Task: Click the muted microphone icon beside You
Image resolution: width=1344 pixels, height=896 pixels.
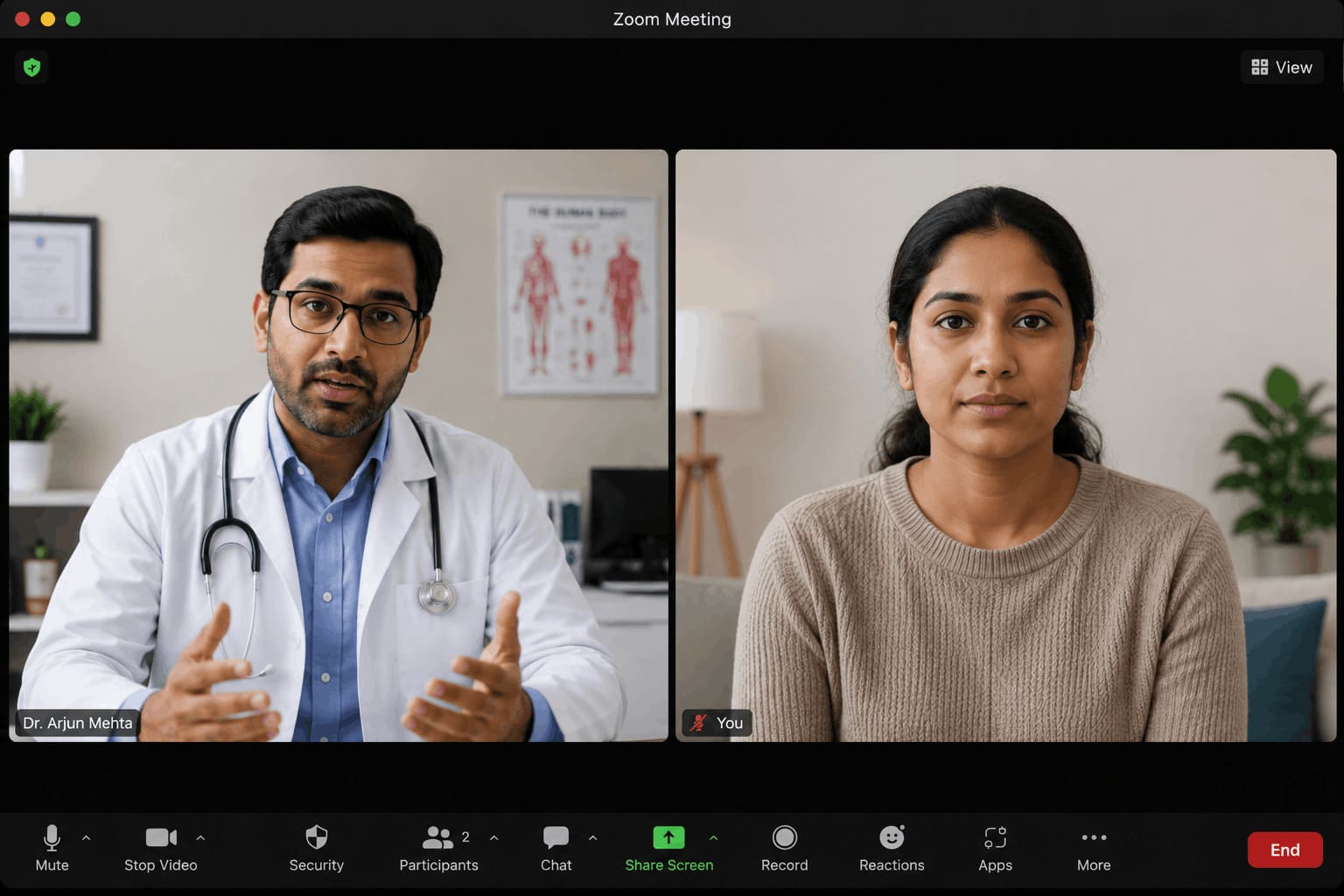Action: tap(698, 723)
